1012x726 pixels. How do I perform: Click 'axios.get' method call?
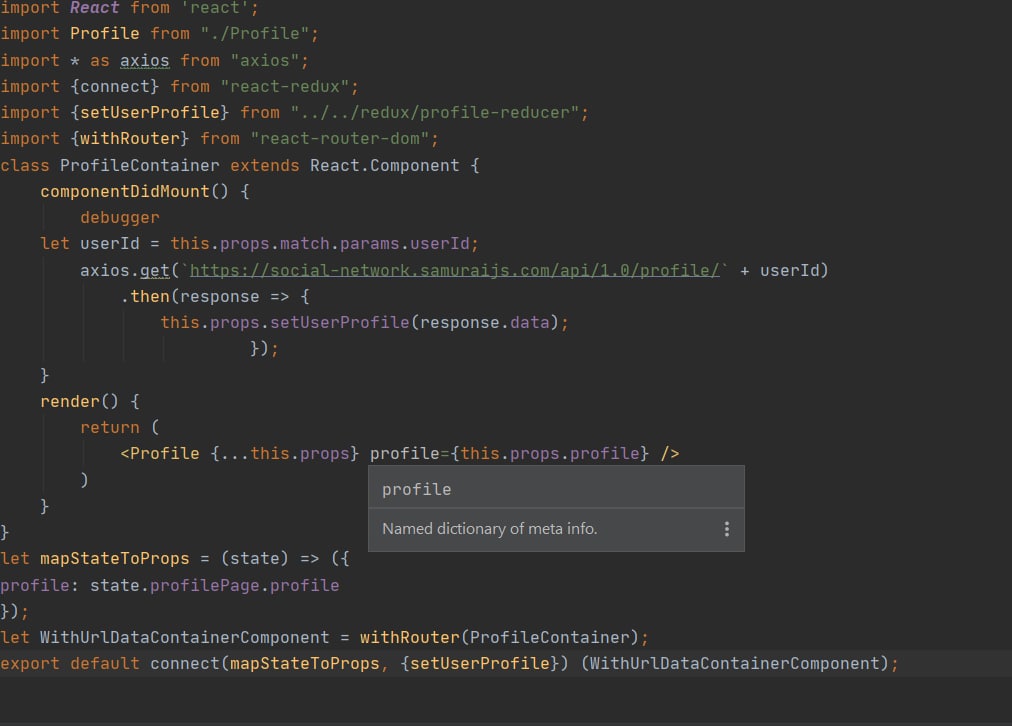(x=125, y=270)
